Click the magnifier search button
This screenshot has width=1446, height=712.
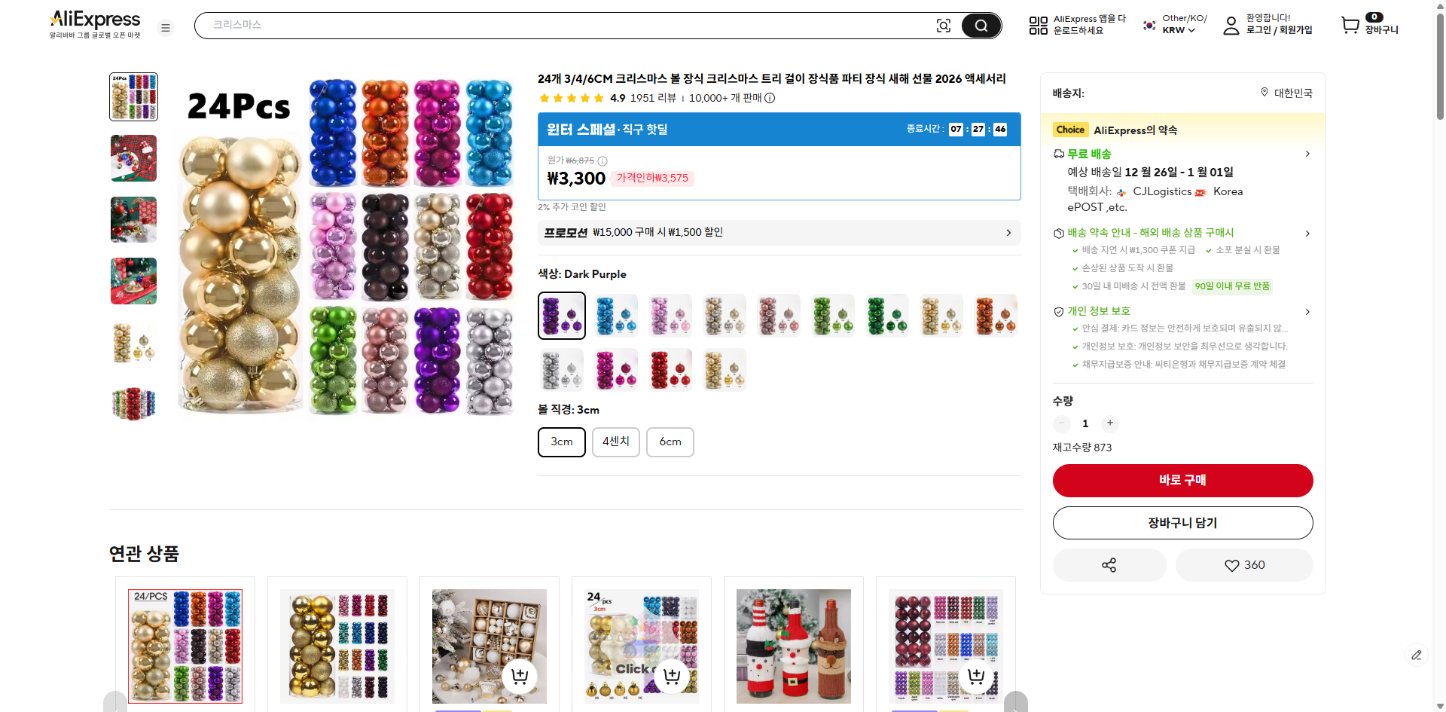981,26
